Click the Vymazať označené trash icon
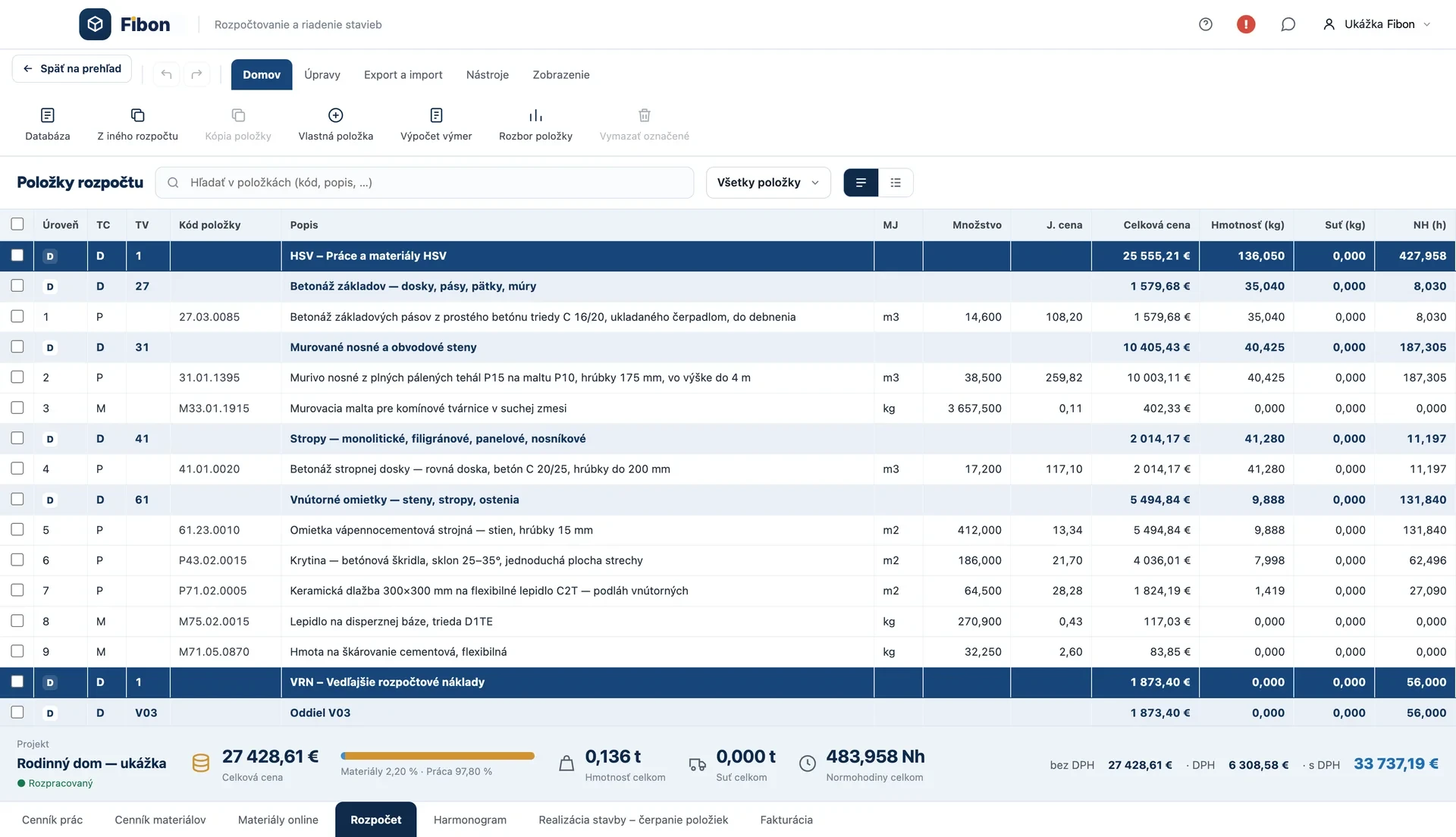This screenshot has height=837, width=1456. tap(644, 115)
